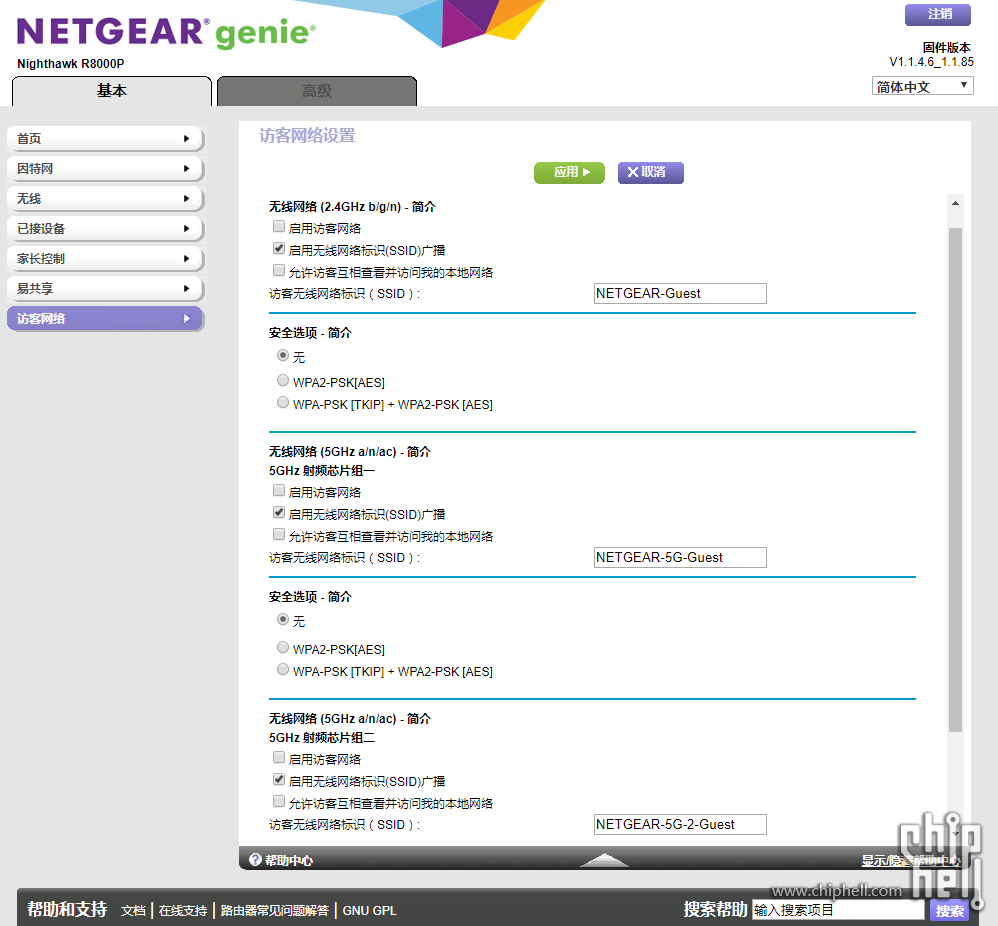
Task: Toggle 允许访客互相查看 for 5GHz 射频芯片组一
Action: point(279,535)
